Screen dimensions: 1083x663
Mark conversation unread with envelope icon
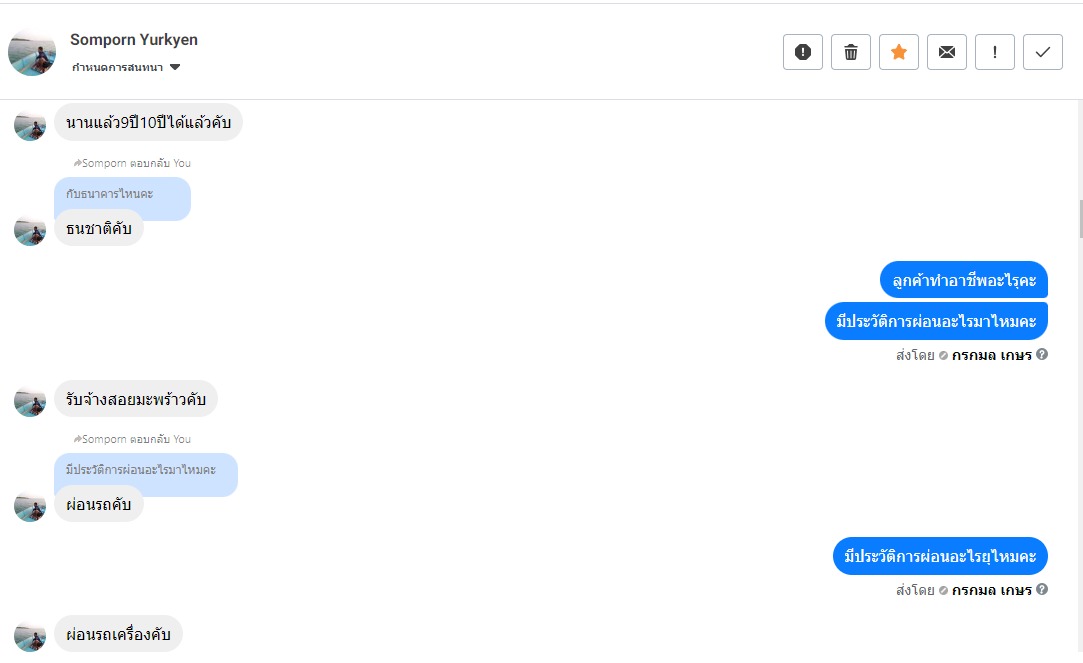(947, 52)
